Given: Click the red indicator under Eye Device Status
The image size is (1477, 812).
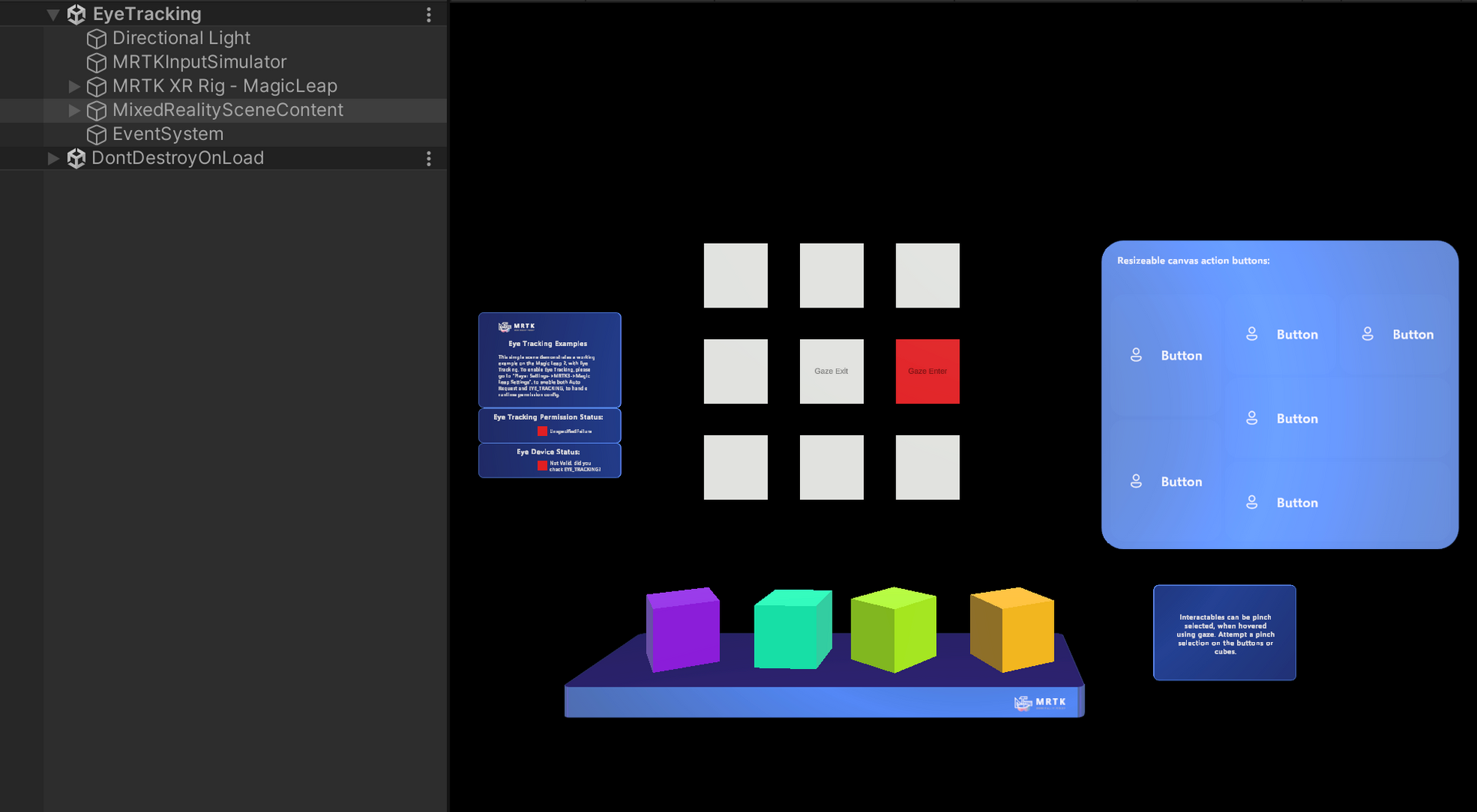Looking at the screenshot, I should tap(542, 464).
